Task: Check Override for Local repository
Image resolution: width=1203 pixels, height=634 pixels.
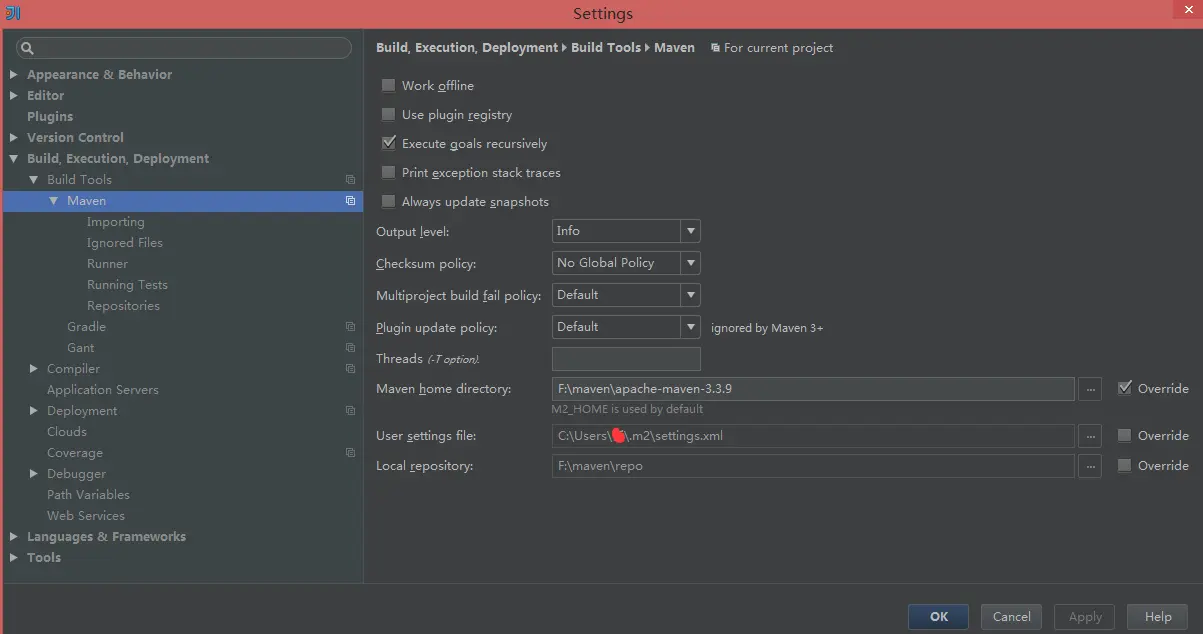Action: (1124, 465)
